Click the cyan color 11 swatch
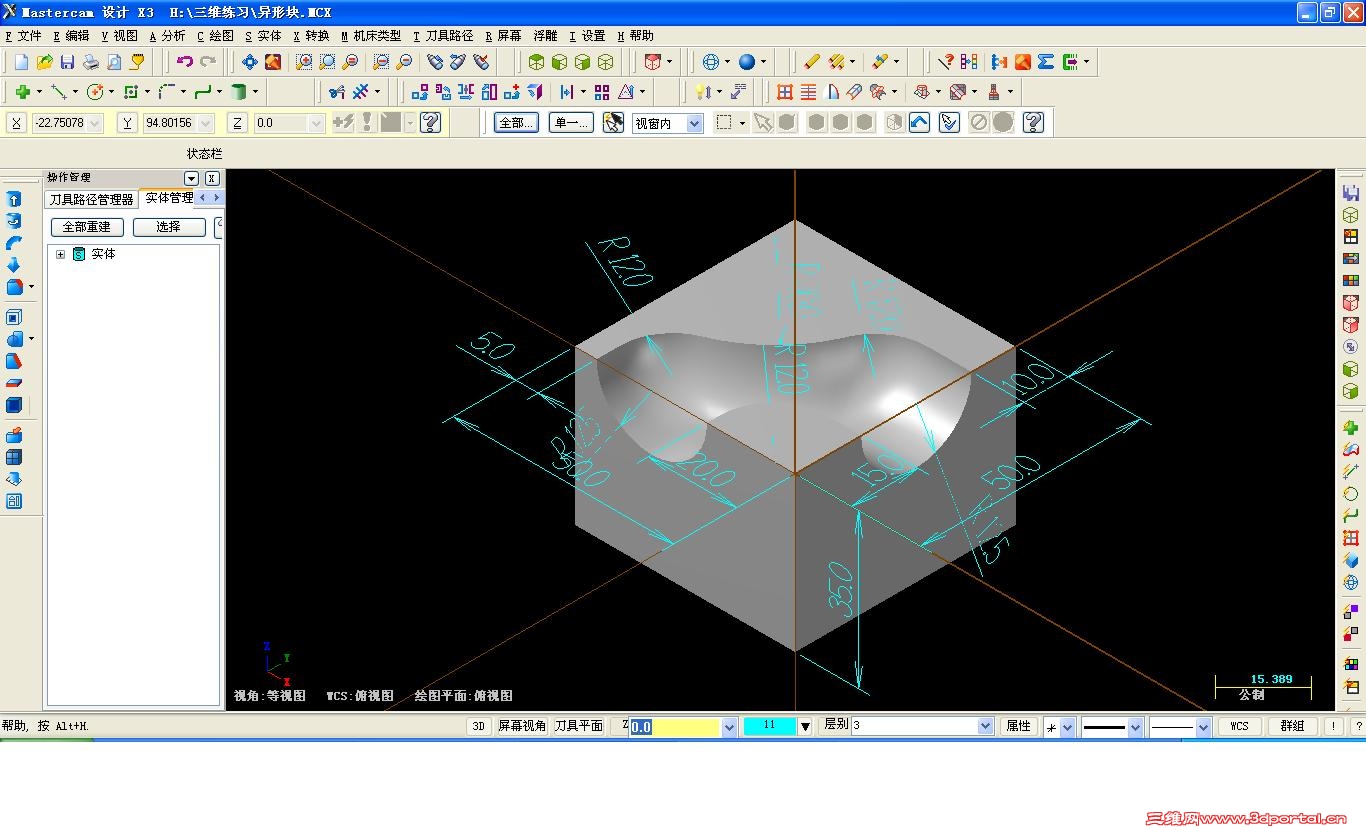 point(769,726)
